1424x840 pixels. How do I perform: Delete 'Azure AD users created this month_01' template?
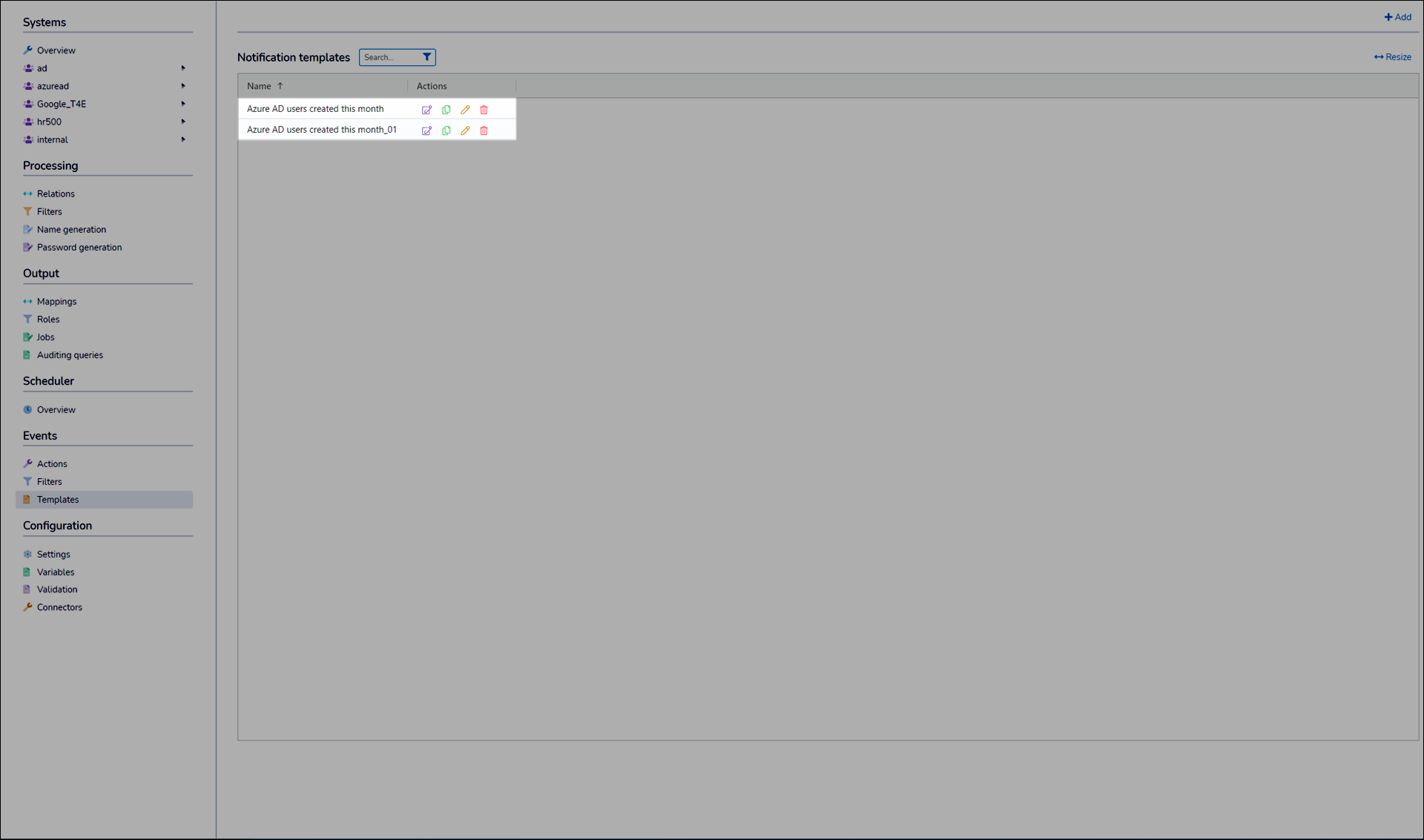[484, 130]
